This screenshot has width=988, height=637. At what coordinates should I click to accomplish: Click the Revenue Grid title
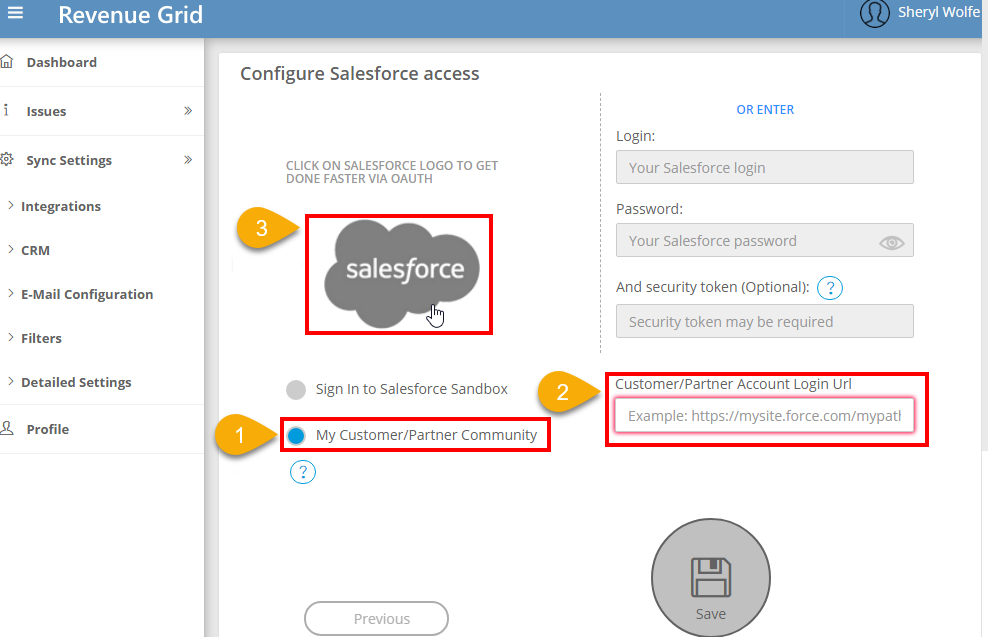coord(130,14)
